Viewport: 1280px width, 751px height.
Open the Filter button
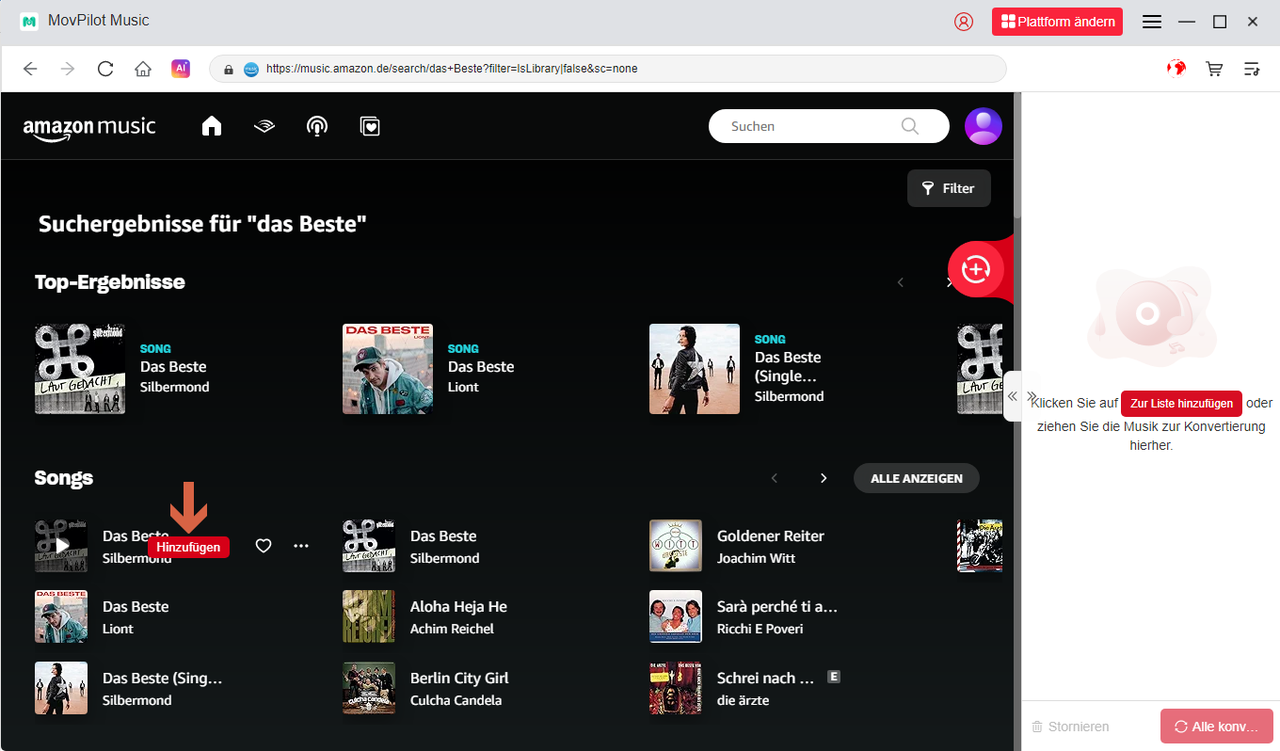[948, 188]
